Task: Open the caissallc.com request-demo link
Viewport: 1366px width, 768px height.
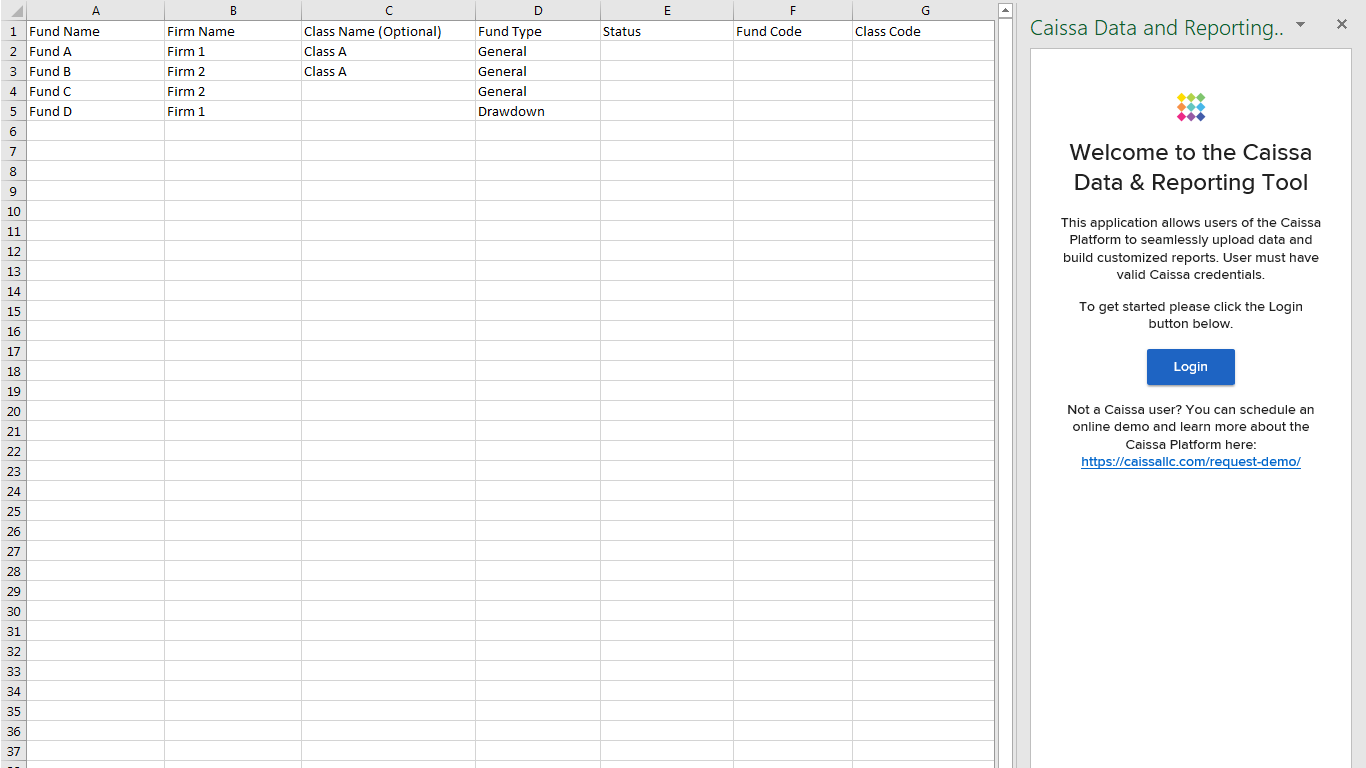Action: click(x=1190, y=462)
